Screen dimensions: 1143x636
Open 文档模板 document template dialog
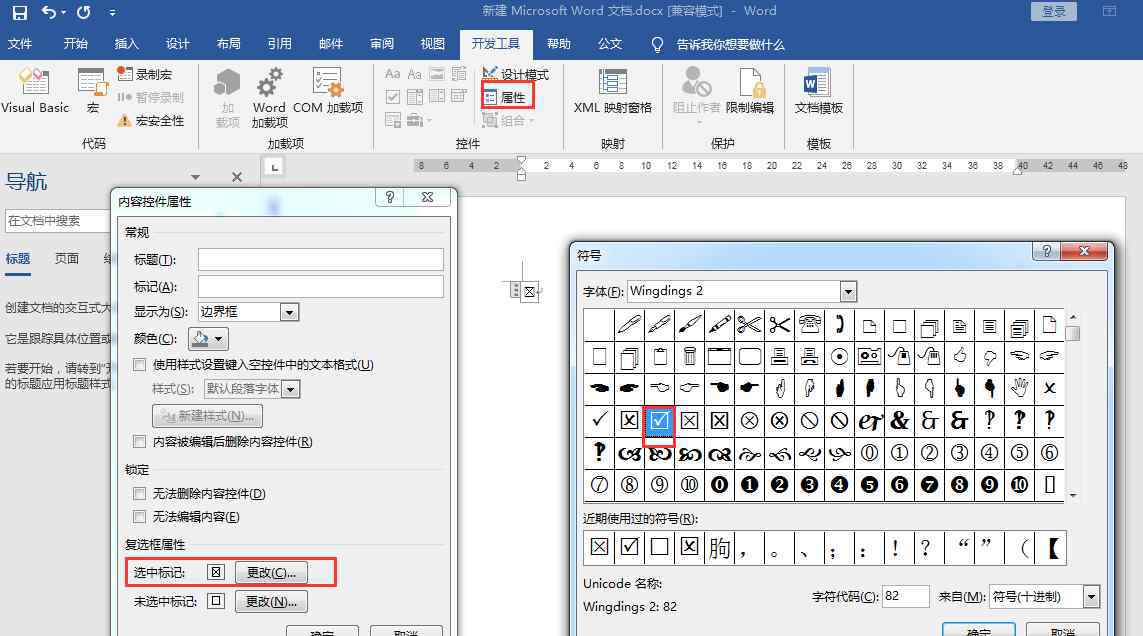[x=818, y=90]
